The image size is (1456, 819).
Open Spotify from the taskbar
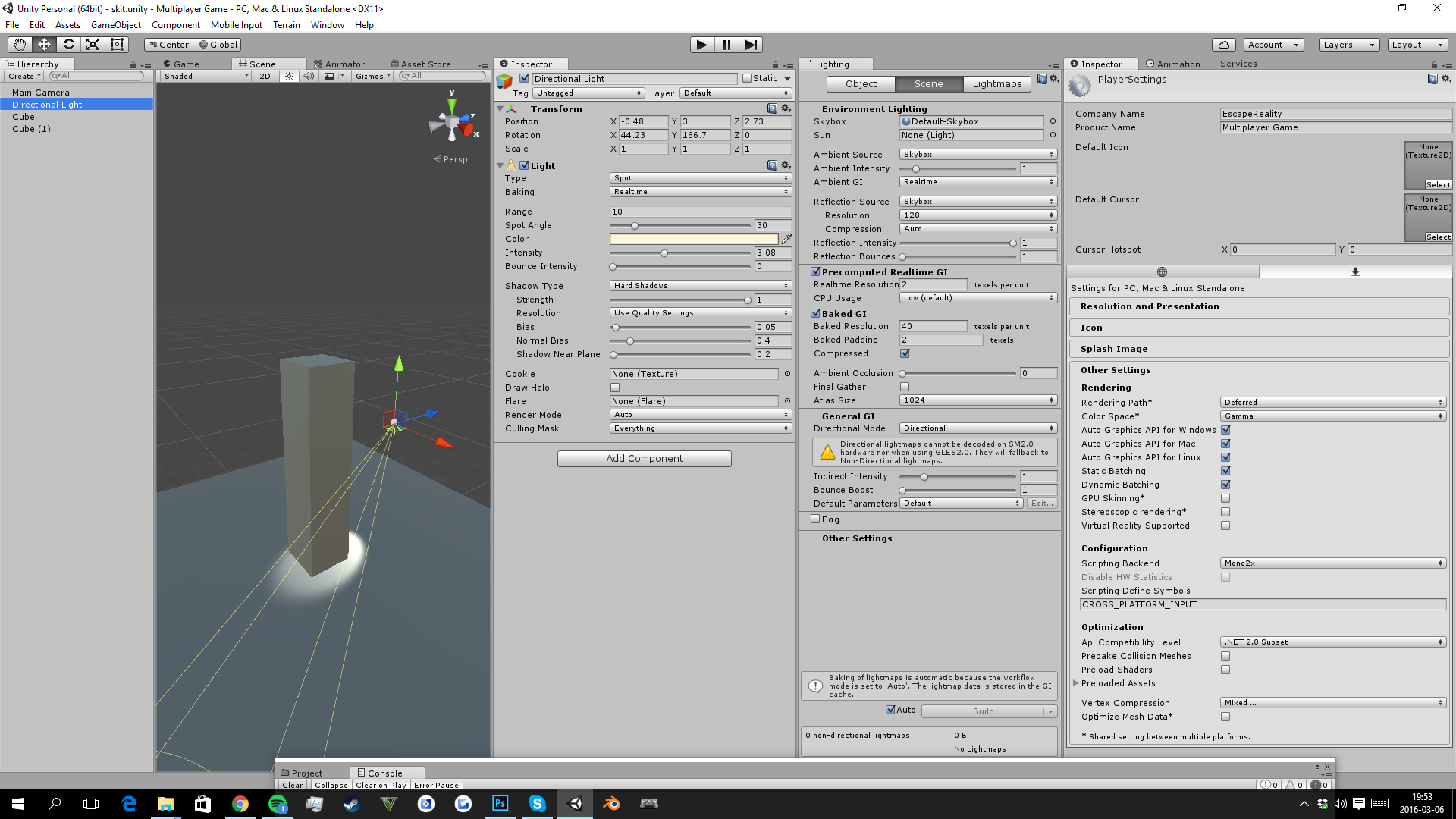coord(278,804)
